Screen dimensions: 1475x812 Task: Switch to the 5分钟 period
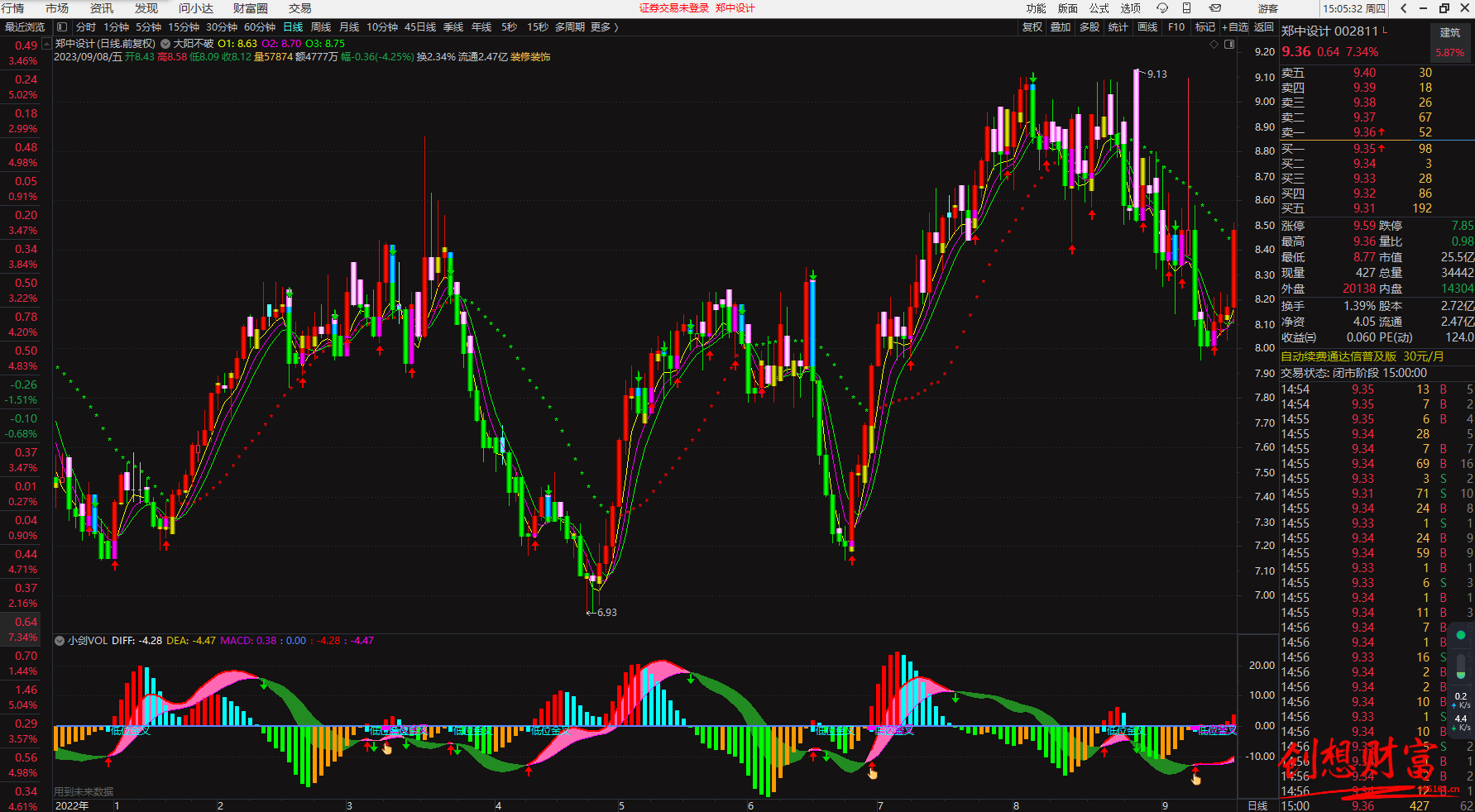click(149, 27)
